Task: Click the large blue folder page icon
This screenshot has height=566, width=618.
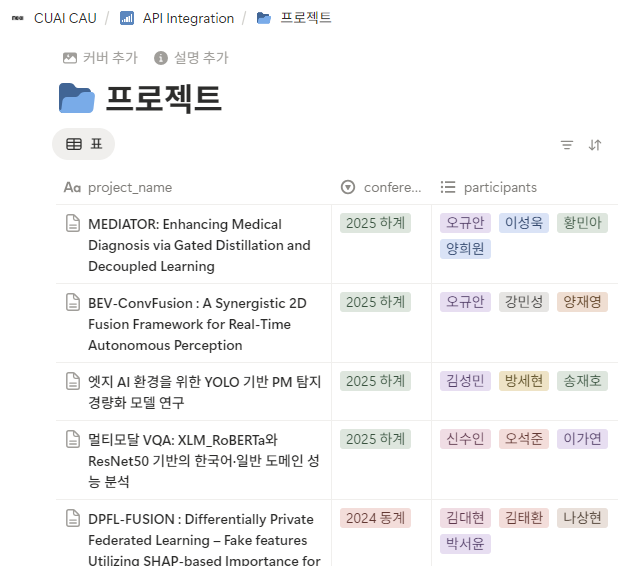Action: 77,98
